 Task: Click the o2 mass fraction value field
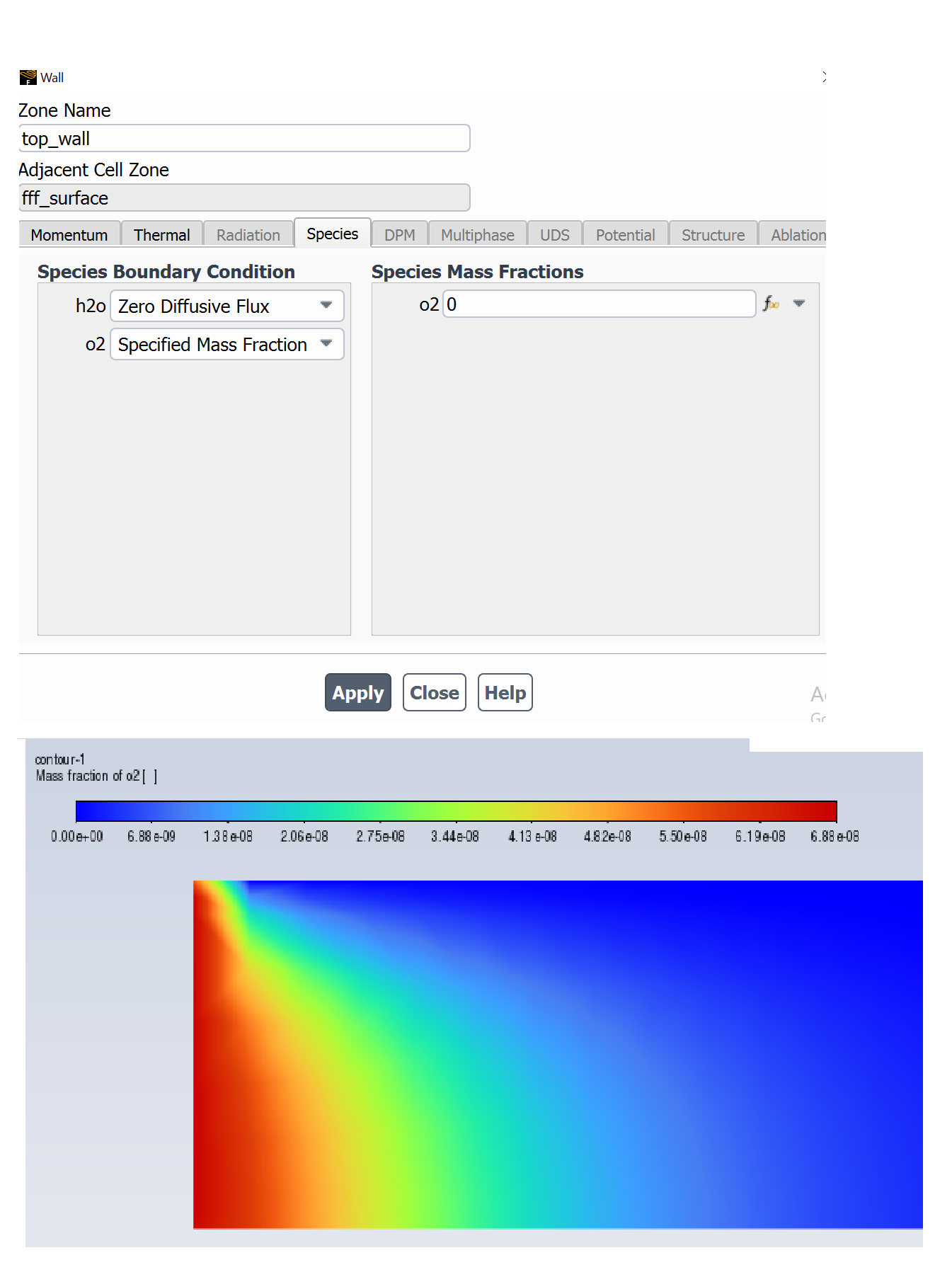[600, 304]
